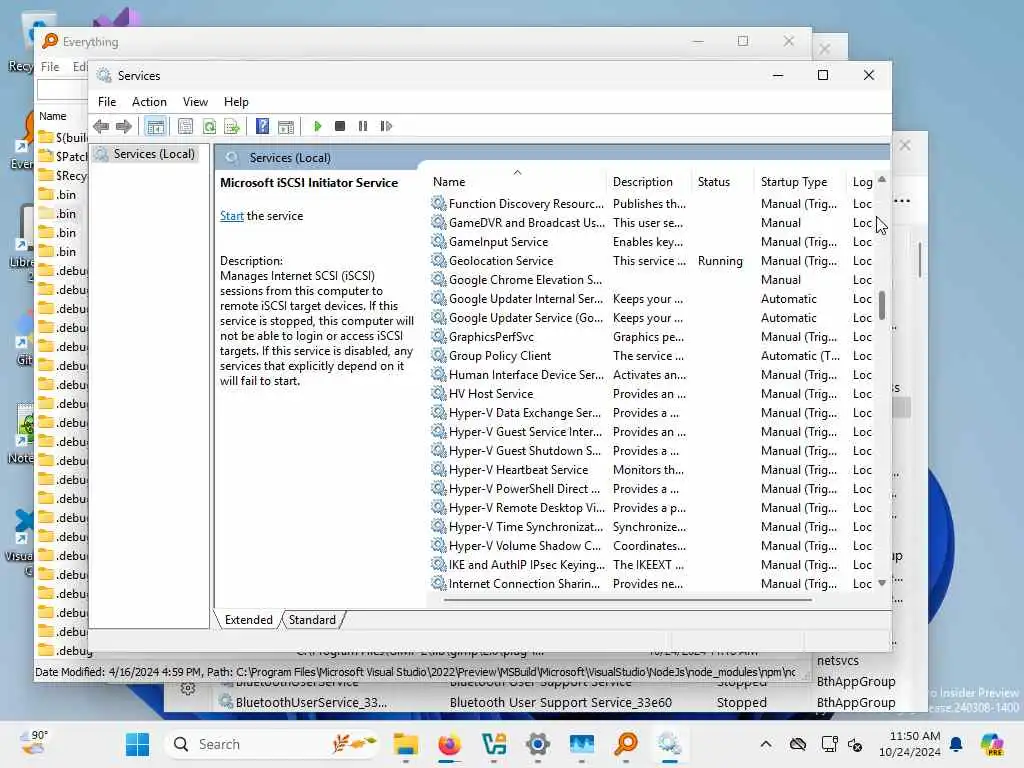Switch to the Extended tab
Screen dimensions: 1024x768
point(248,620)
